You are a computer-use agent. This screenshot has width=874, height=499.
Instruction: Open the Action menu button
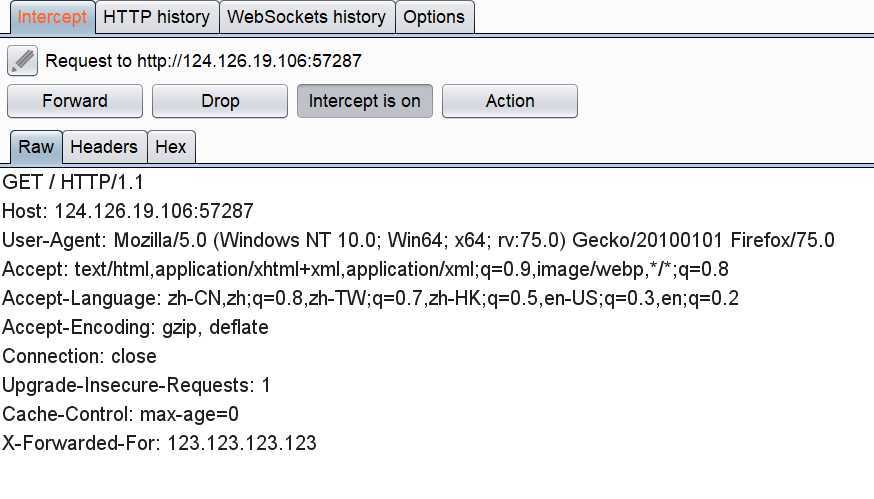coord(509,101)
